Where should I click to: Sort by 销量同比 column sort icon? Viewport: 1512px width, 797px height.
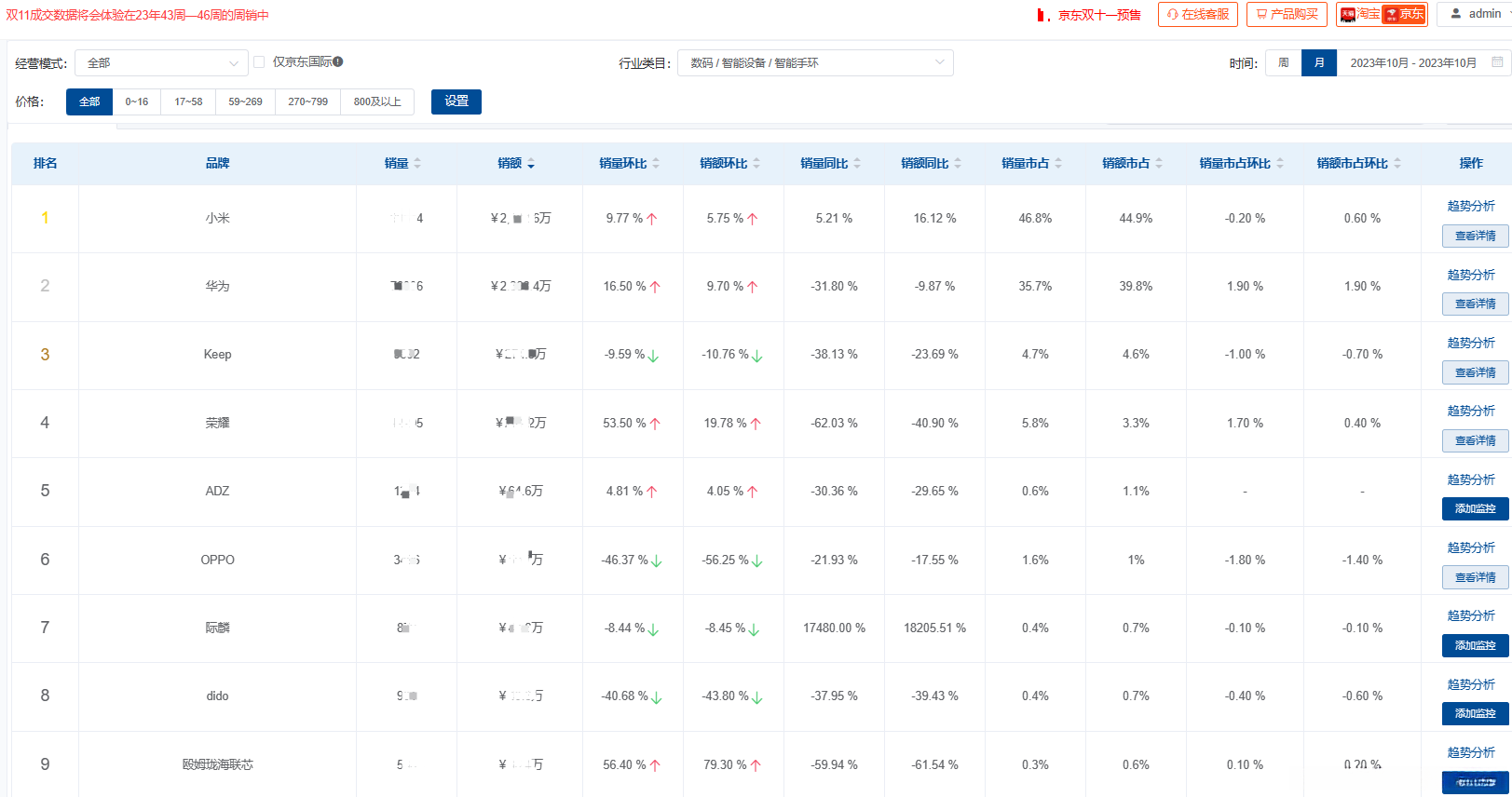pos(857,164)
